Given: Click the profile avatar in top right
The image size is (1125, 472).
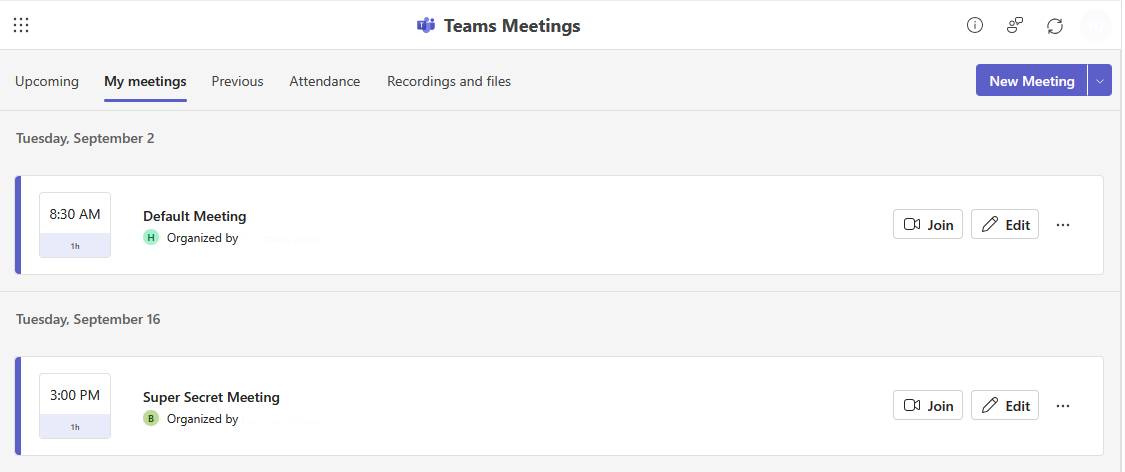Looking at the screenshot, I should [1096, 26].
